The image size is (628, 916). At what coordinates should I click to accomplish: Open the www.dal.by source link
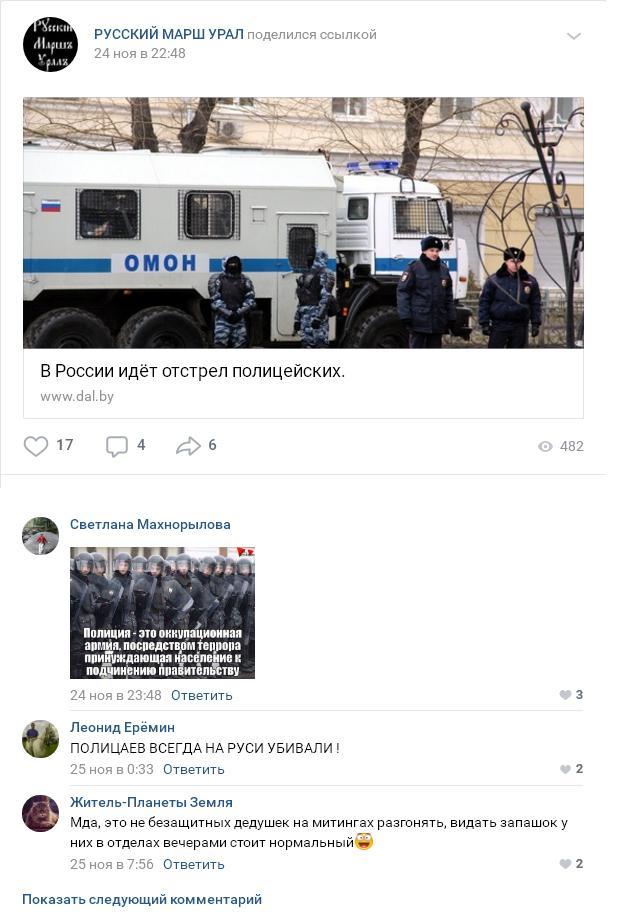tap(77, 396)
